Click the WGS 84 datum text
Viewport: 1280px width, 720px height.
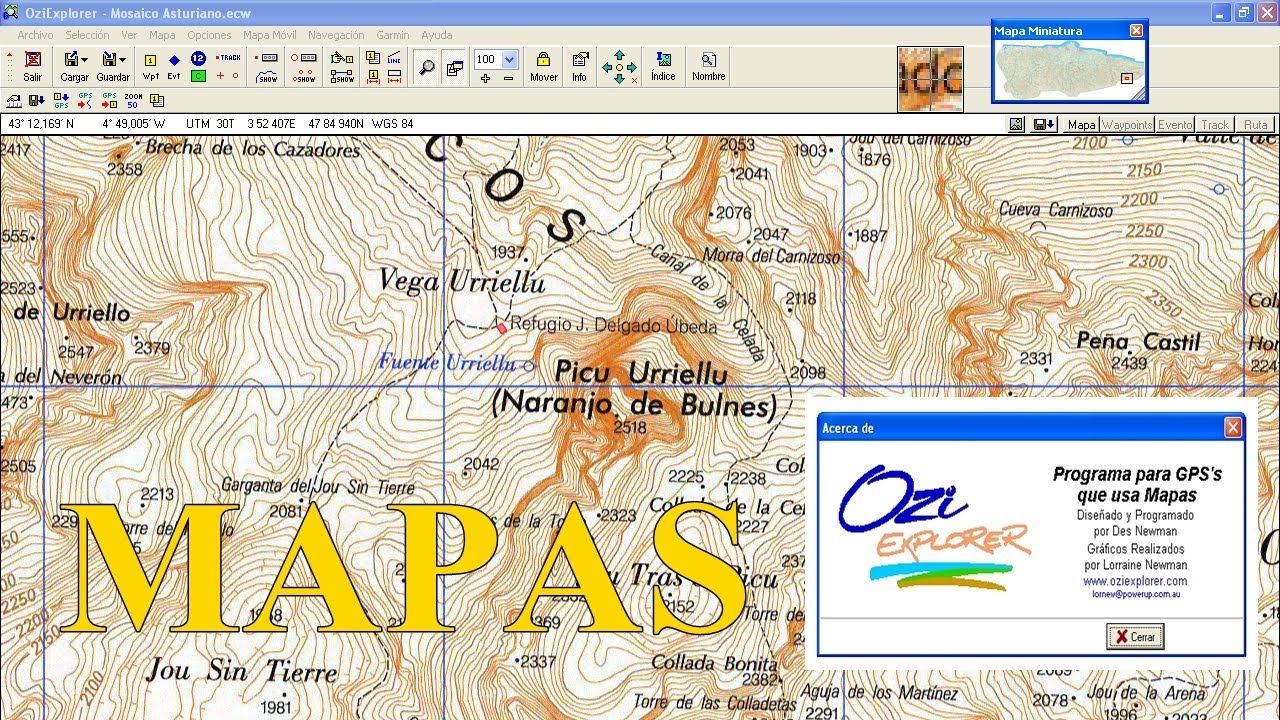[392, 124]
